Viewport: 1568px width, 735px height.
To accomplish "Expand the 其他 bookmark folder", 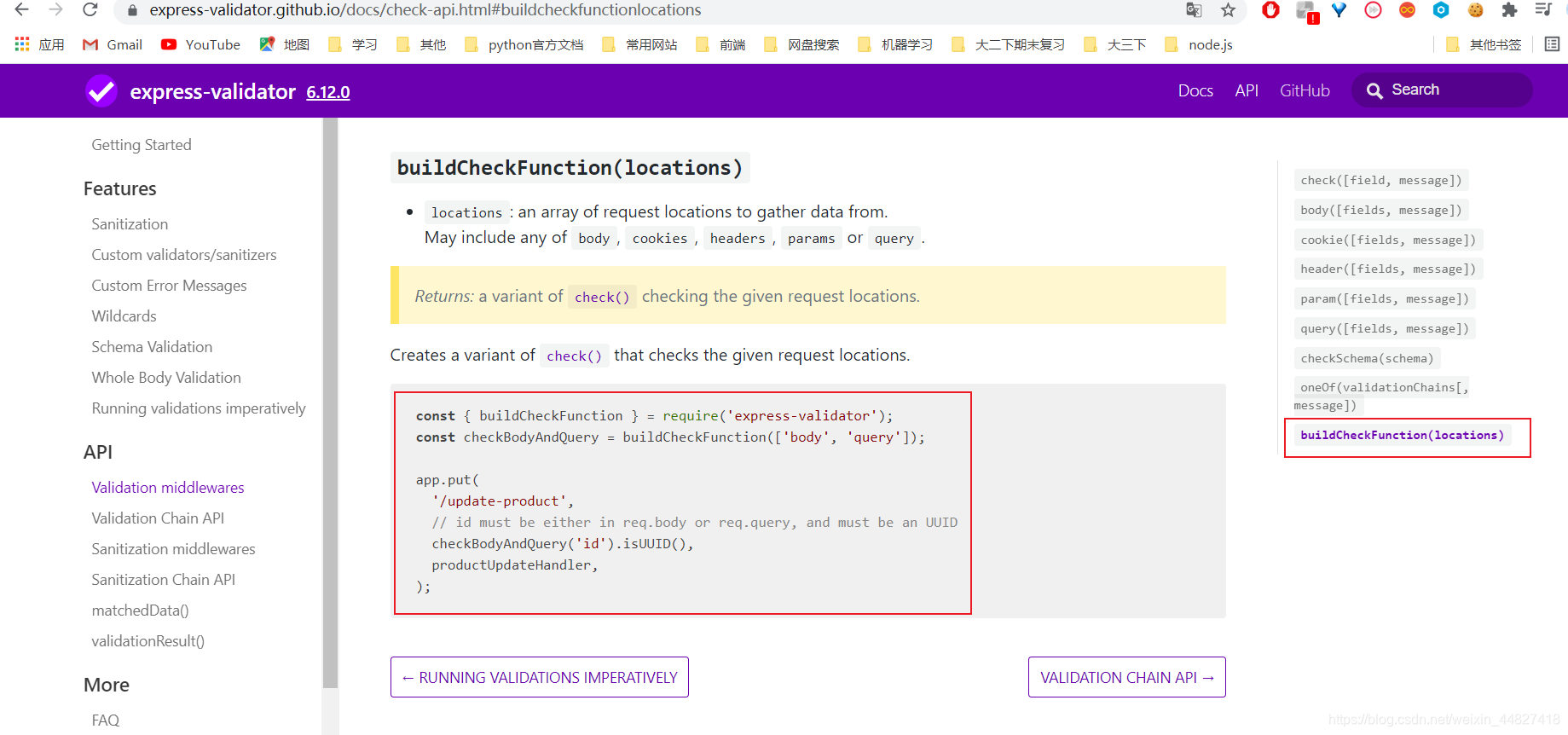I will (x=421, y=44).
